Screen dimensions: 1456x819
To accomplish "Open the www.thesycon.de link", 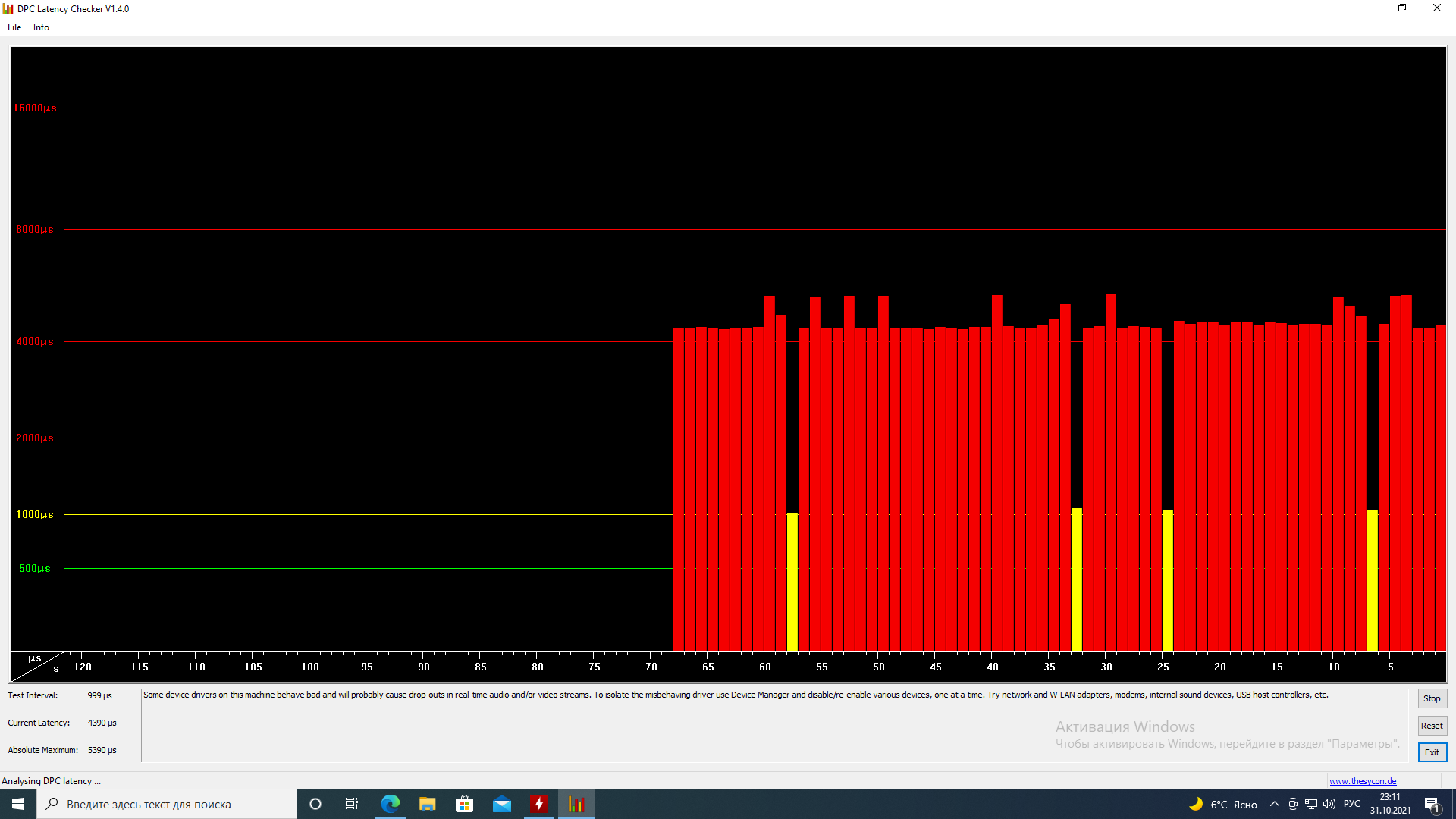I will pyautogui.click(x=1362, y=781).
